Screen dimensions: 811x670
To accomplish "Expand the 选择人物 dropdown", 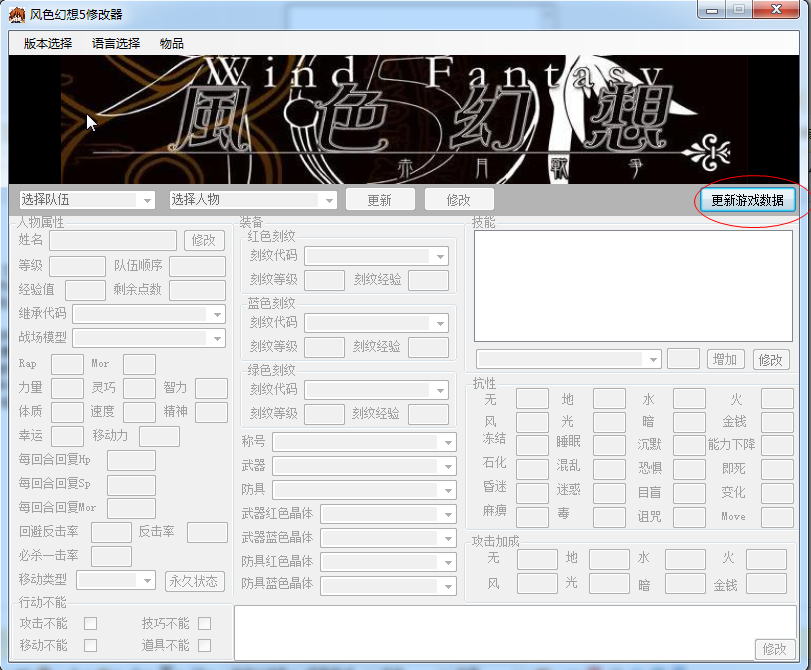I will (253, 200).
